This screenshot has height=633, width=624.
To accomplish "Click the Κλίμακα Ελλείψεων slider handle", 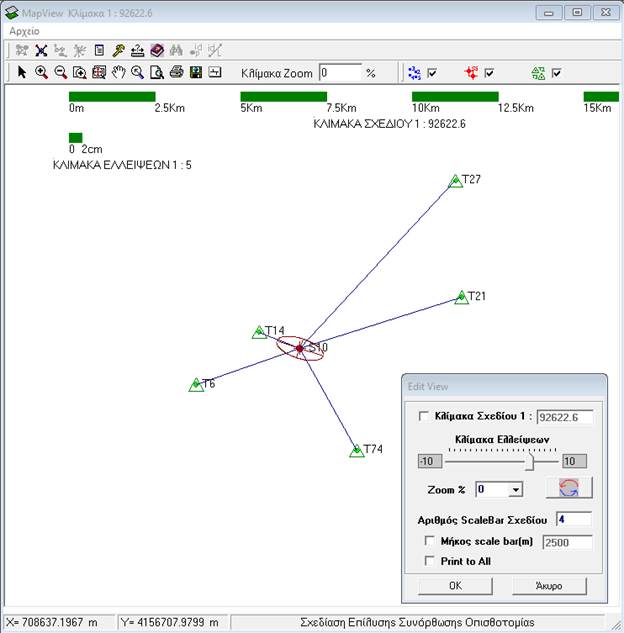I will (x=531, y=461).
